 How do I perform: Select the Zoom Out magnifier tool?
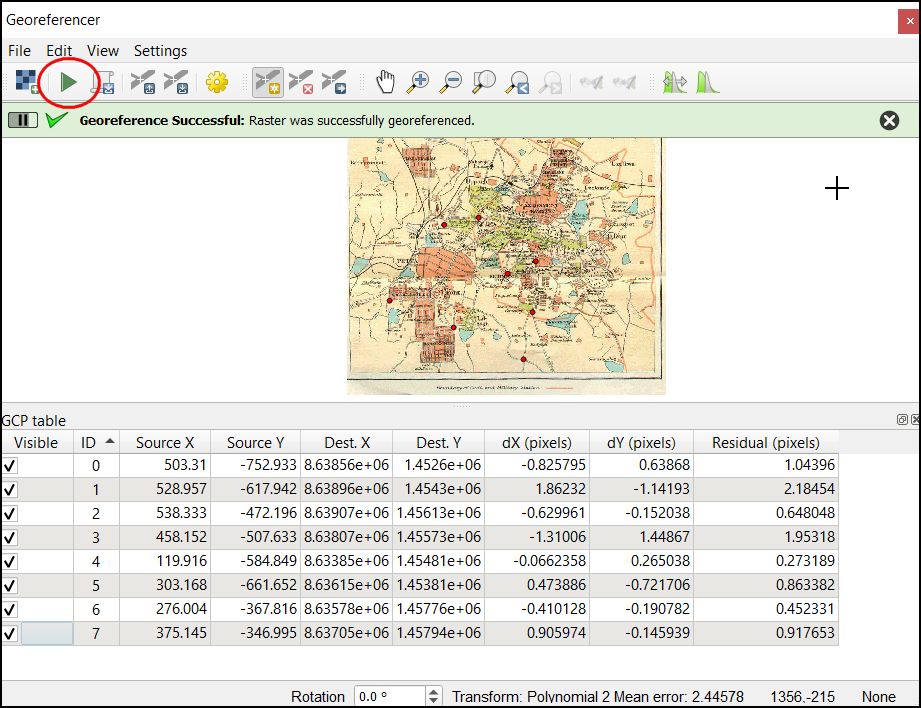pyautogui.click(x=451, y=82)
